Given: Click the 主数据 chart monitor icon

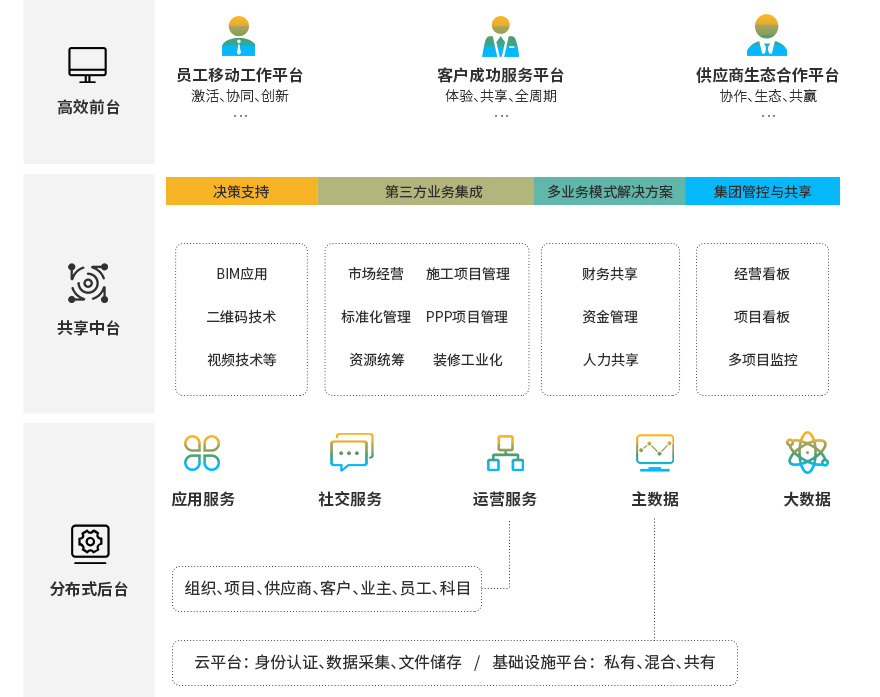Looking at the screenshot, I should click(655, 452).
